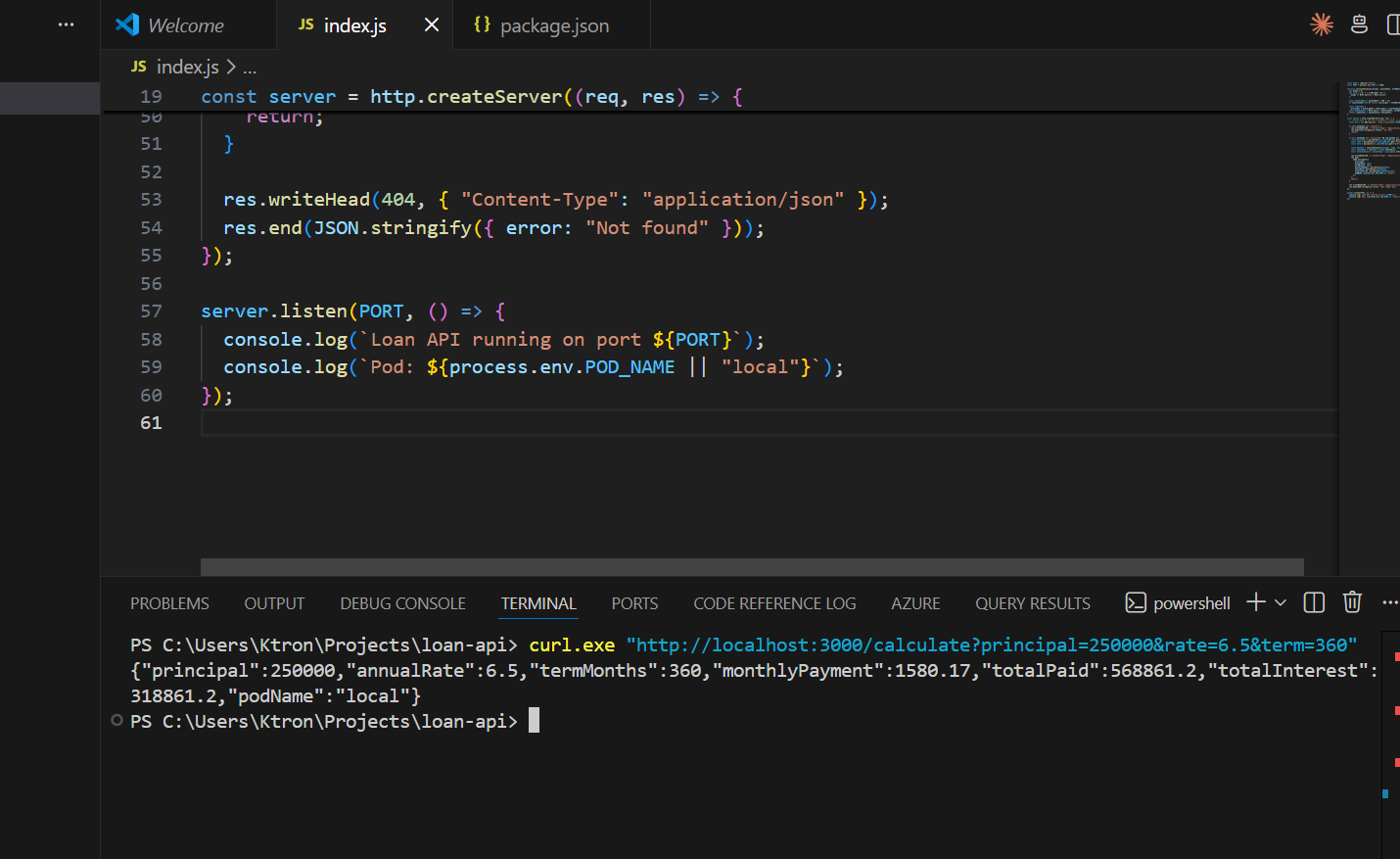1400x859 pixels.
Task: Close the index.js editor tab
Action: pyautogui.click(x=431, y=24)
